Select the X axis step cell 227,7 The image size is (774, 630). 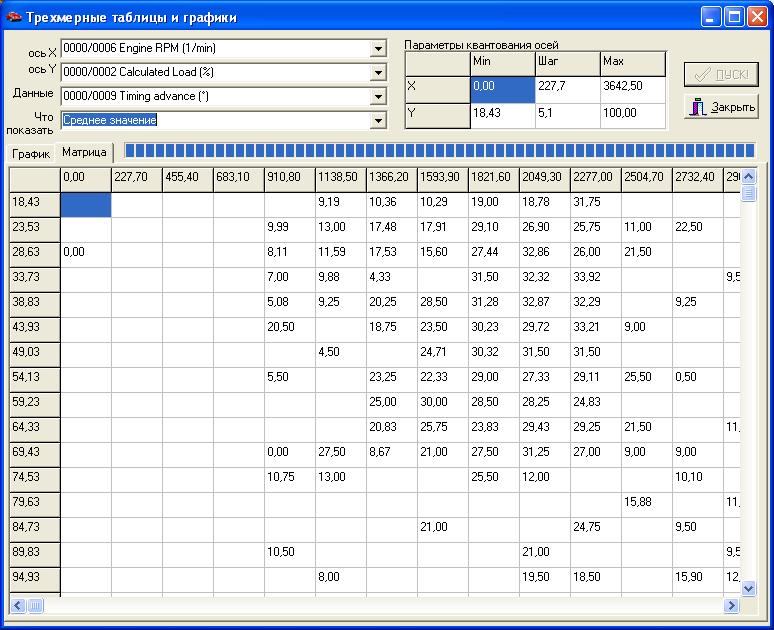(x=566, y=89)
